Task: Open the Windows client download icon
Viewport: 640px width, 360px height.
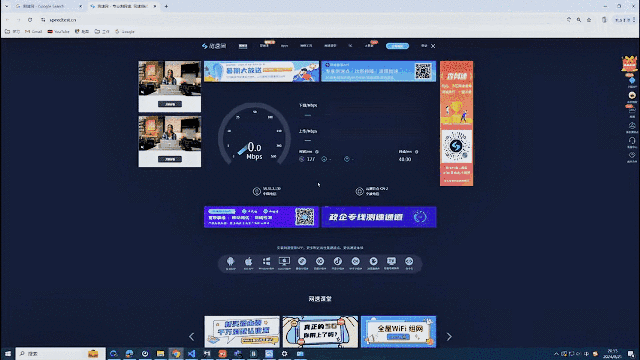Action: 266,262
